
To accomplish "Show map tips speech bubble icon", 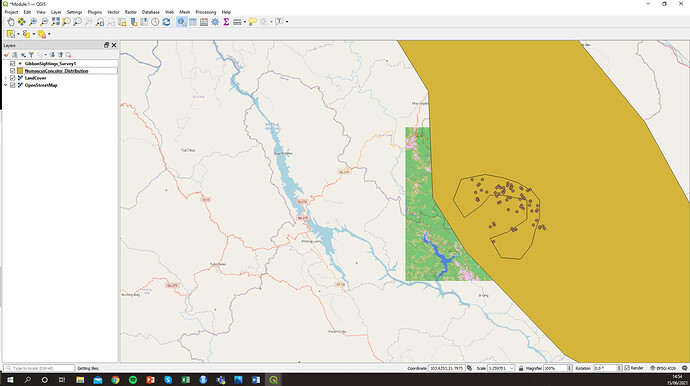I will pos(252,22).
